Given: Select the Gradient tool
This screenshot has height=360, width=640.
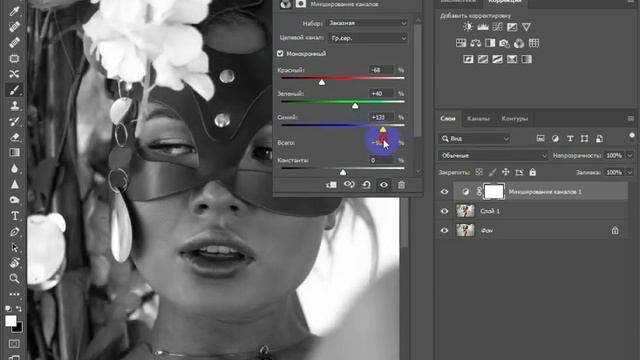Looking at the screenshot, I should click(x=14, y=153).
